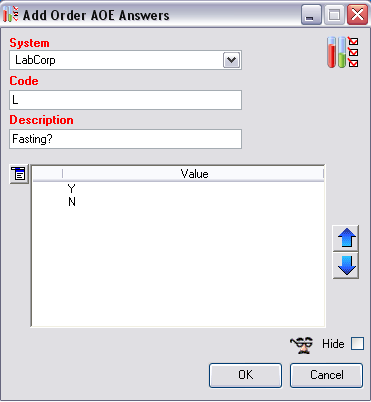
Task: Dismiss dialog using Cancel button
Action: pyautogui.click(x=326, y=375)
